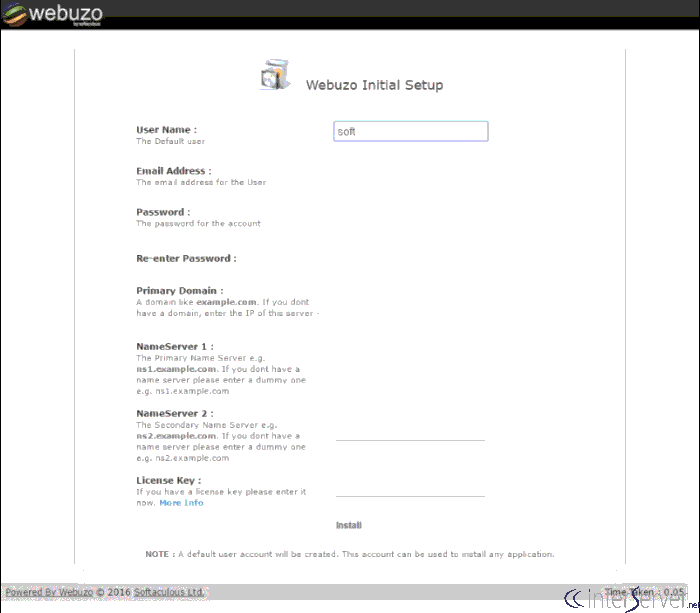Focus the User Name input field
The height and width of the screenshot is (613, 700).
click(411, 131)
